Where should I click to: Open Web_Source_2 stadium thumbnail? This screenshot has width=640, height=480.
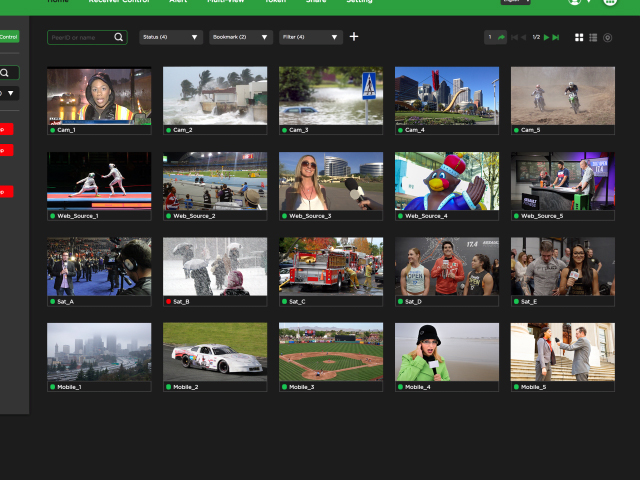(215, 181)
